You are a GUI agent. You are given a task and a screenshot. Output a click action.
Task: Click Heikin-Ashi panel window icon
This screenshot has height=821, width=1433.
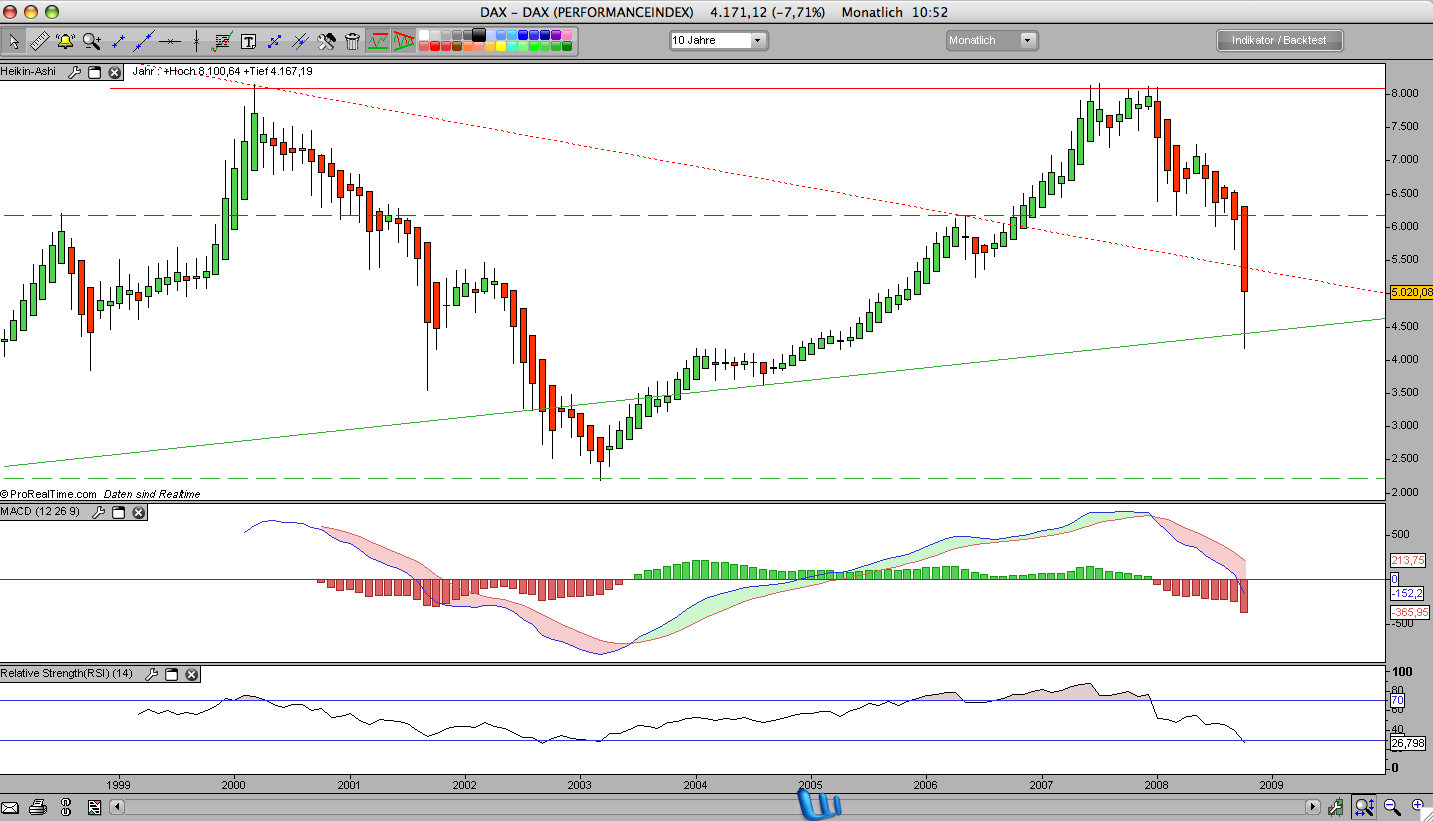pyautogui.click(x=95, y=72)
